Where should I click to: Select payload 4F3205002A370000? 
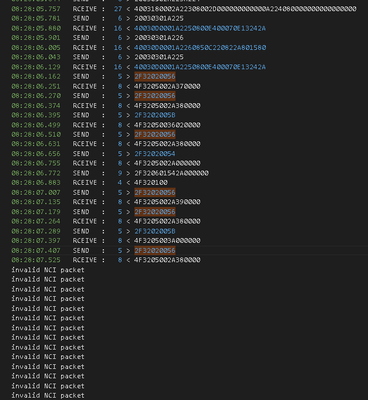[x=167, y=86]
